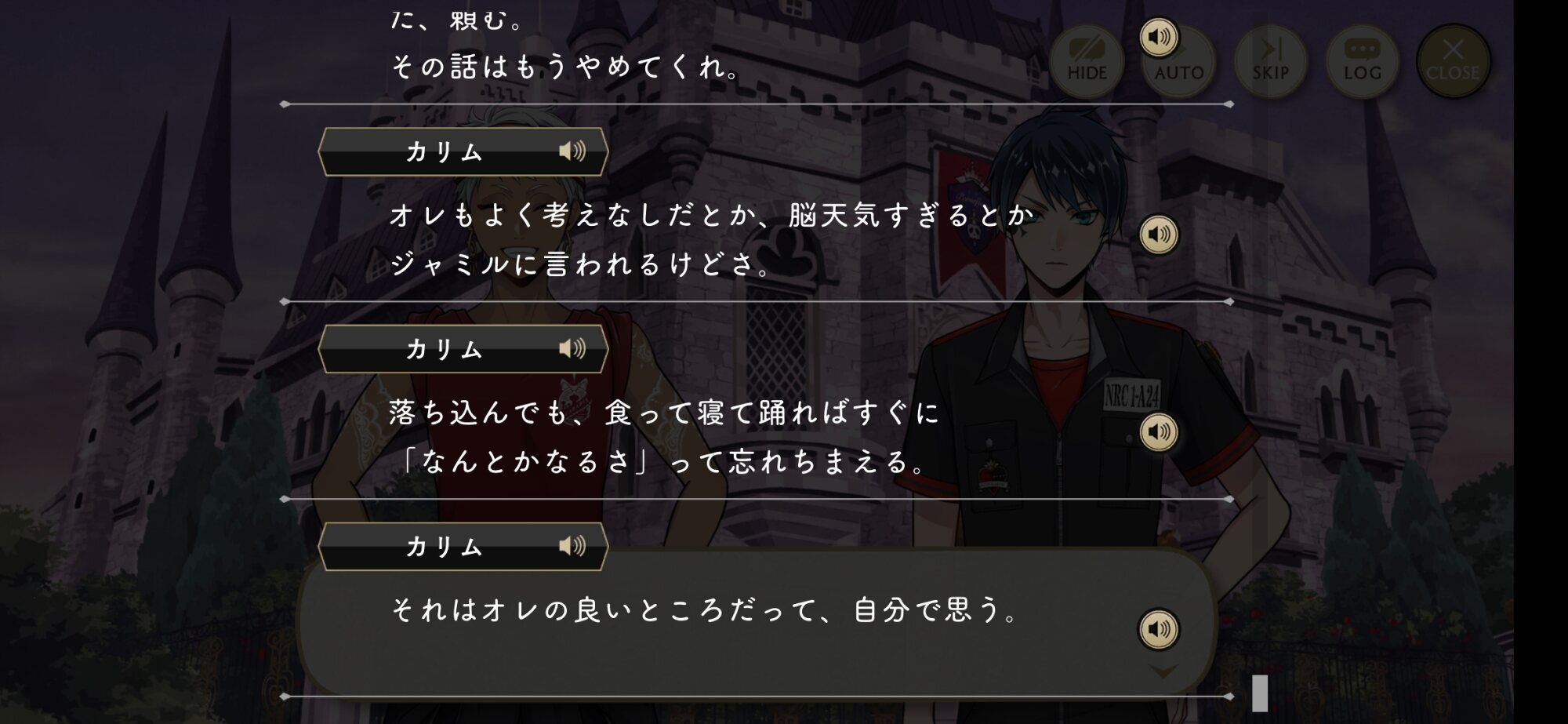Tap speaker icon on second カリム name plate
Screen dimensions: 1568x724
pos(572,348)
